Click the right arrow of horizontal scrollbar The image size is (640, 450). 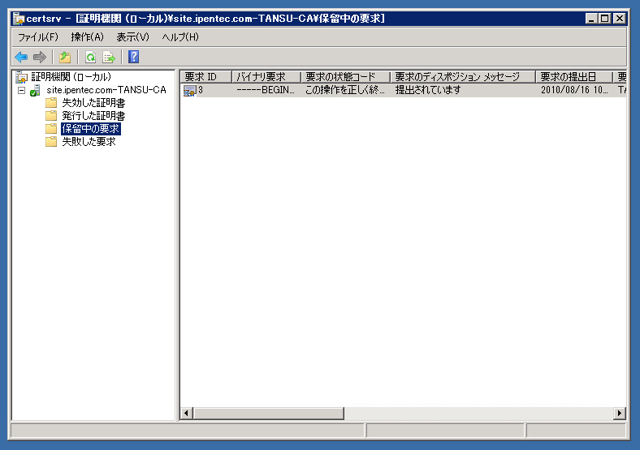click(620, 413)
